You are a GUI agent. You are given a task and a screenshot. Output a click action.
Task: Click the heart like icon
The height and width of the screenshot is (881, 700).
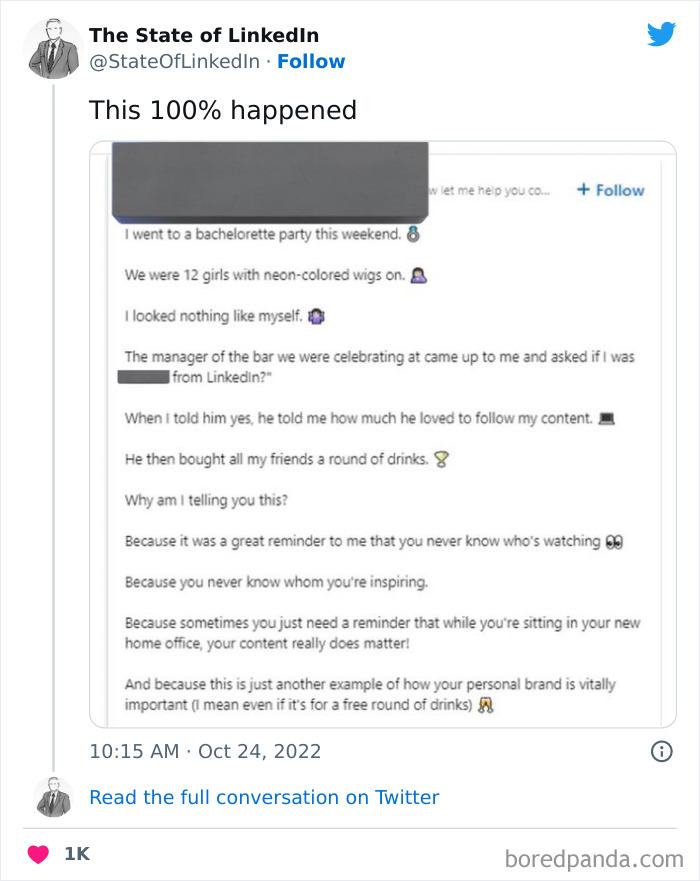(x=39, y=854)
